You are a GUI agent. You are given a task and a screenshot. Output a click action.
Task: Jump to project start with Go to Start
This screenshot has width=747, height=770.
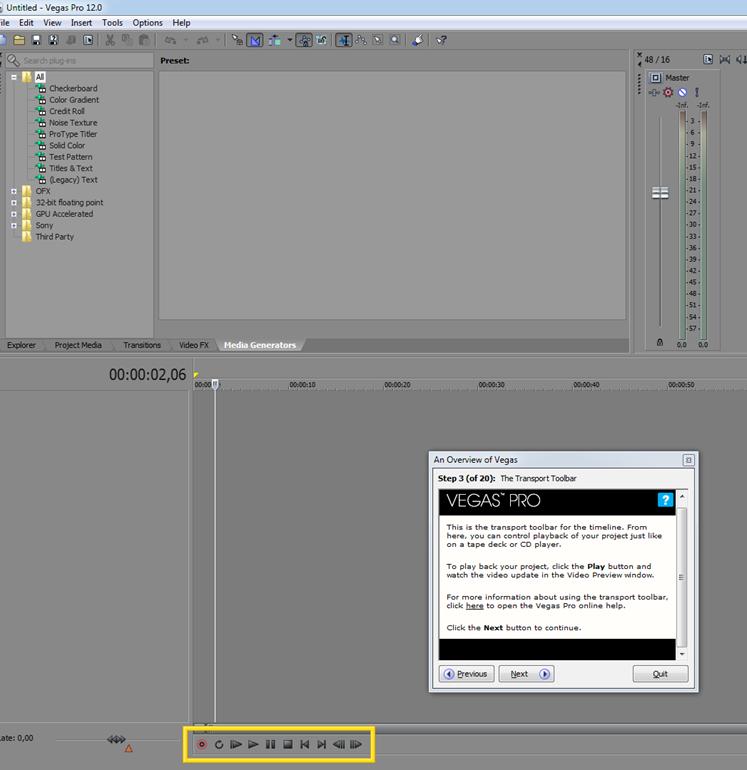304,744
